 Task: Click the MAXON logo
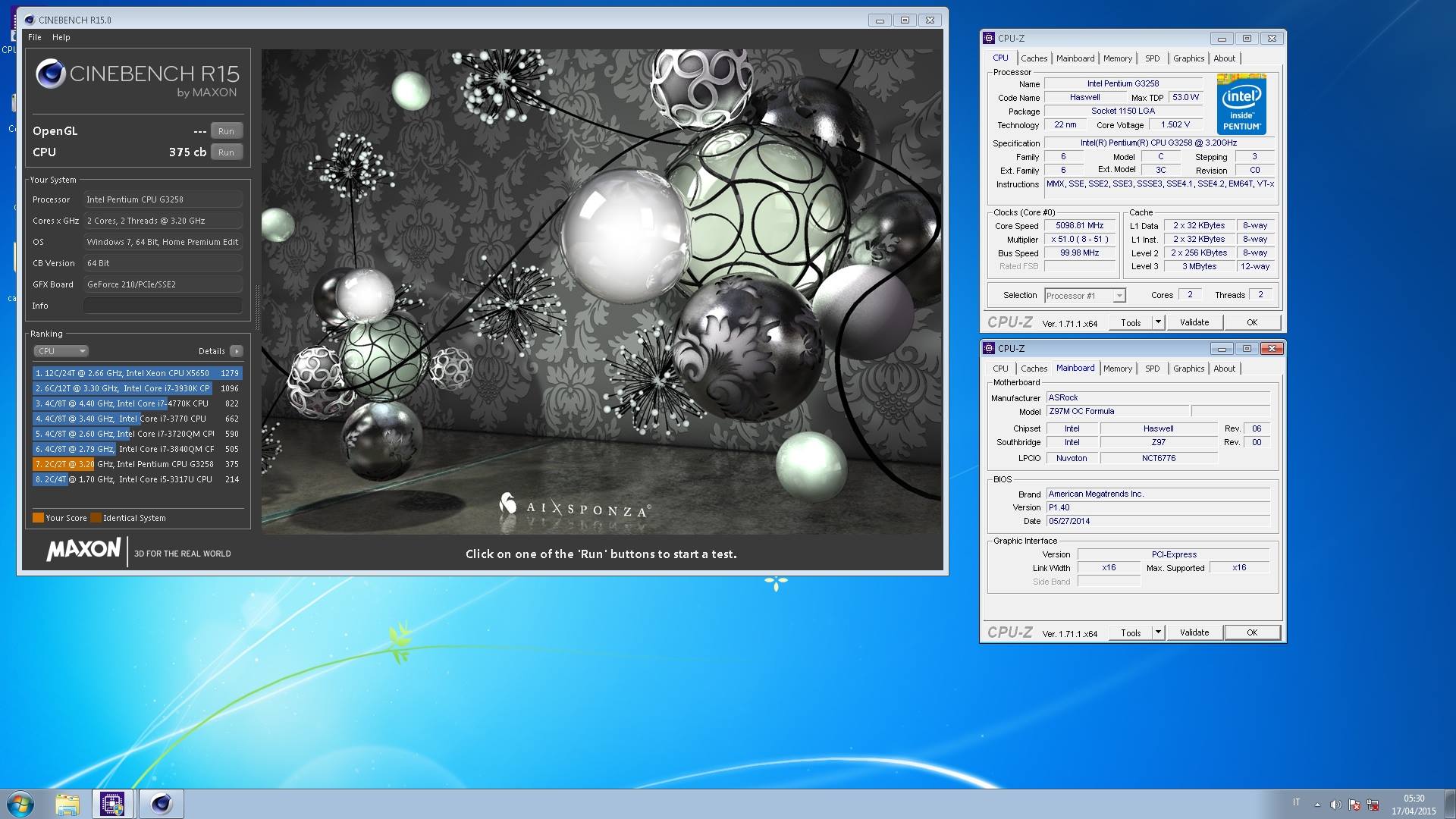click(x=83, y=550)
